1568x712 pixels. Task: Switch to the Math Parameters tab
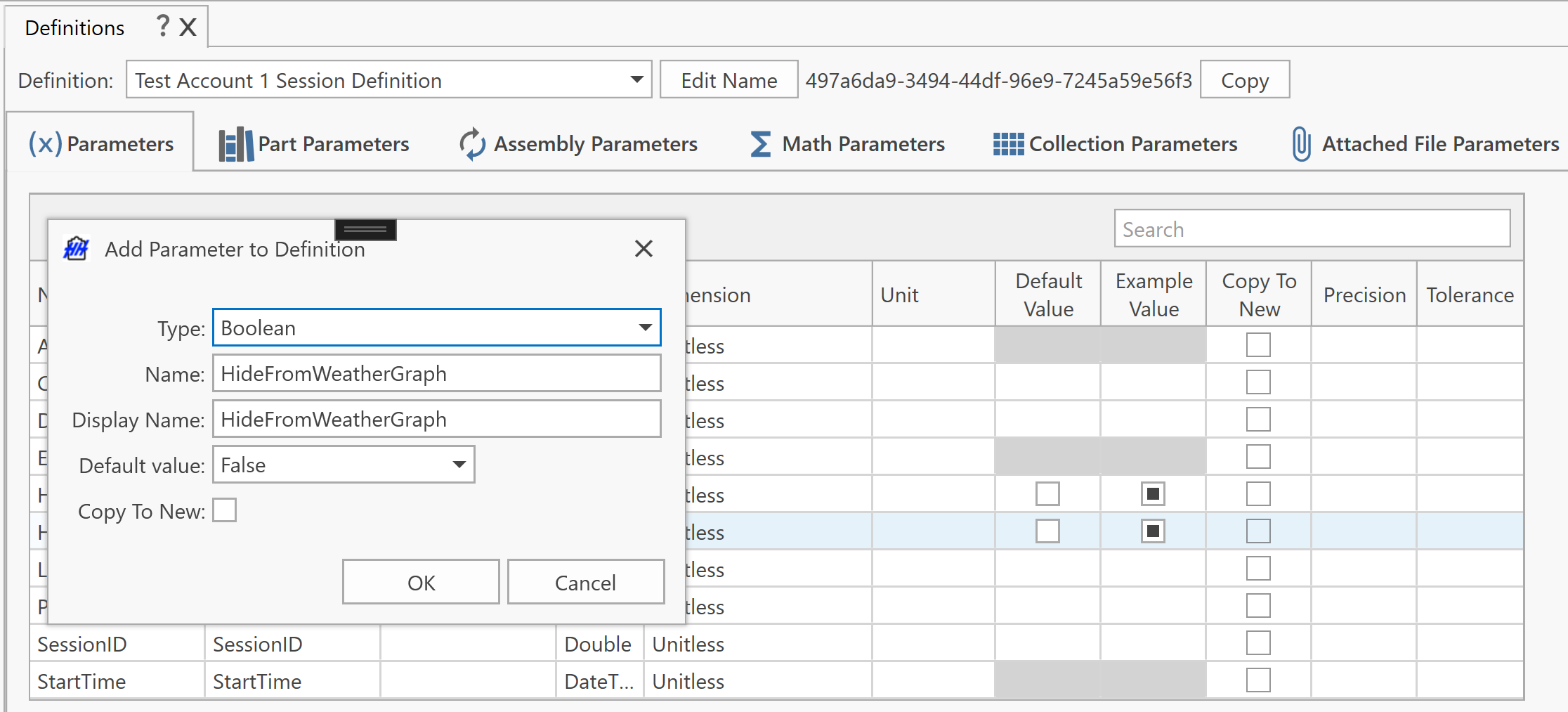coord(847,144)
